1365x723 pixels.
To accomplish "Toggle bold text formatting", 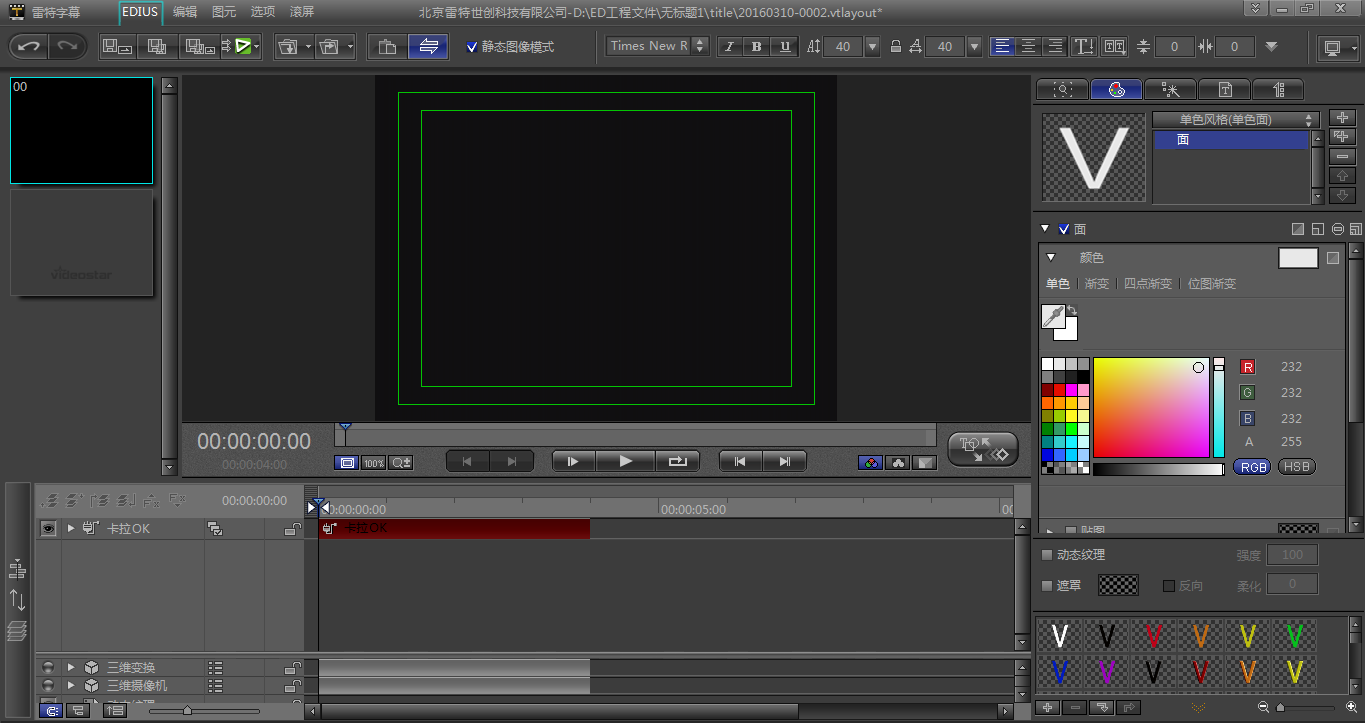I will coord(757,46).
